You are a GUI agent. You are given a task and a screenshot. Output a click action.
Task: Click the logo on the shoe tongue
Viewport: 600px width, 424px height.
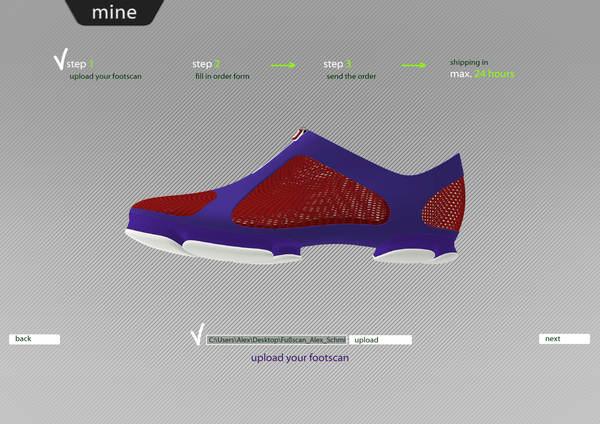pyautogui.click(x=295, y=133)
